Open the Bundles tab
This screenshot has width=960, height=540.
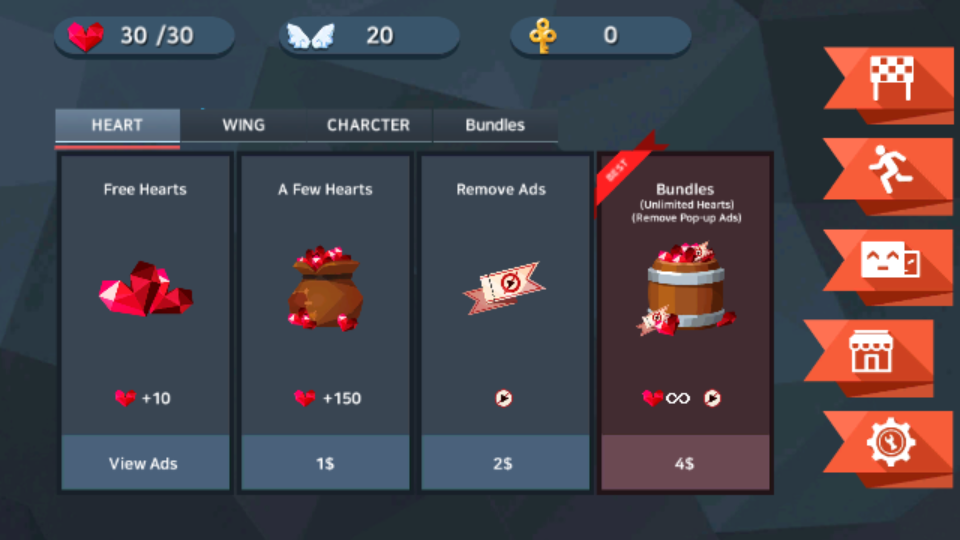click(495, 126)
